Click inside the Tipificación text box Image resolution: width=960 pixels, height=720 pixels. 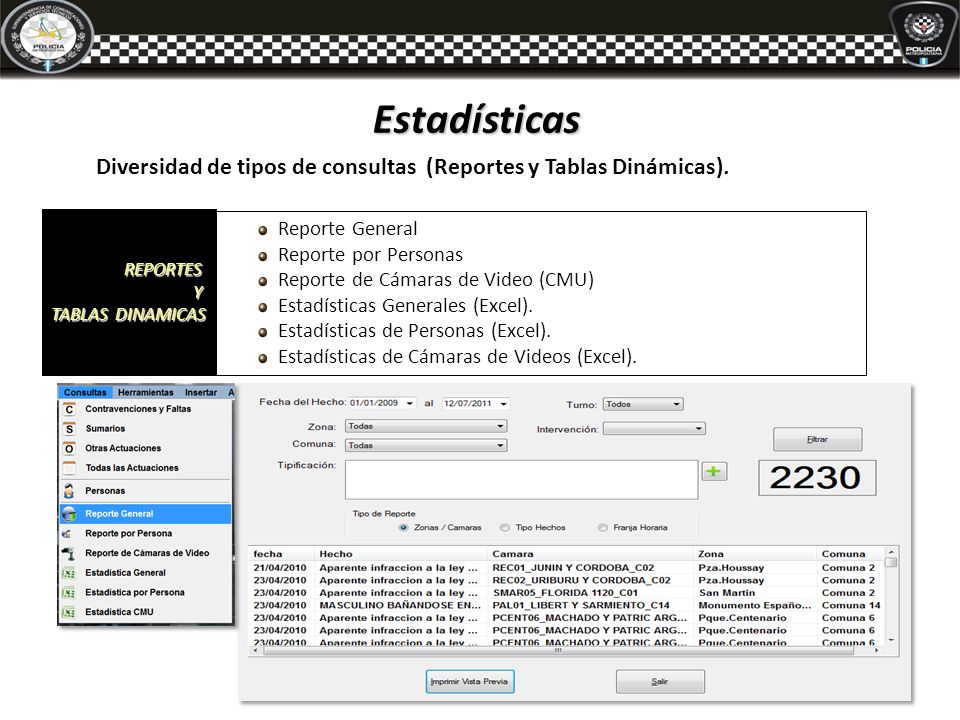(x=522, y=479)
